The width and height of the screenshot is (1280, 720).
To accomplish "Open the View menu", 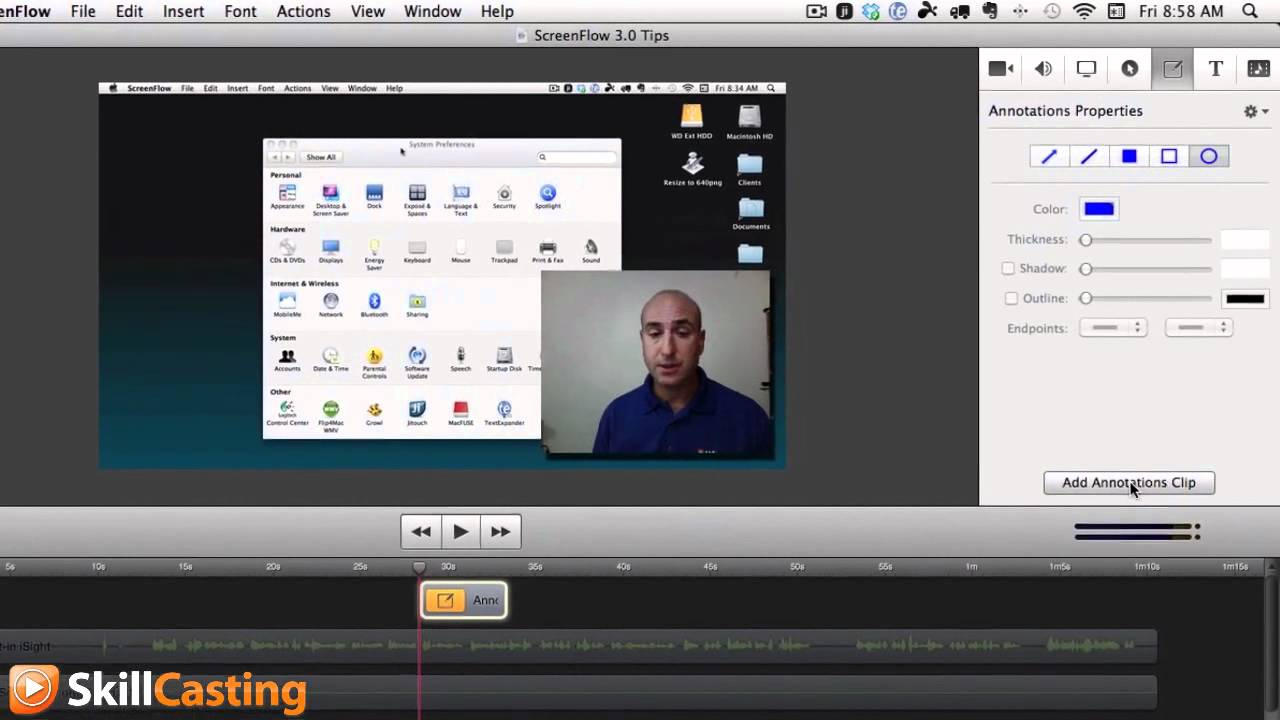I will [x=367, y=11].
